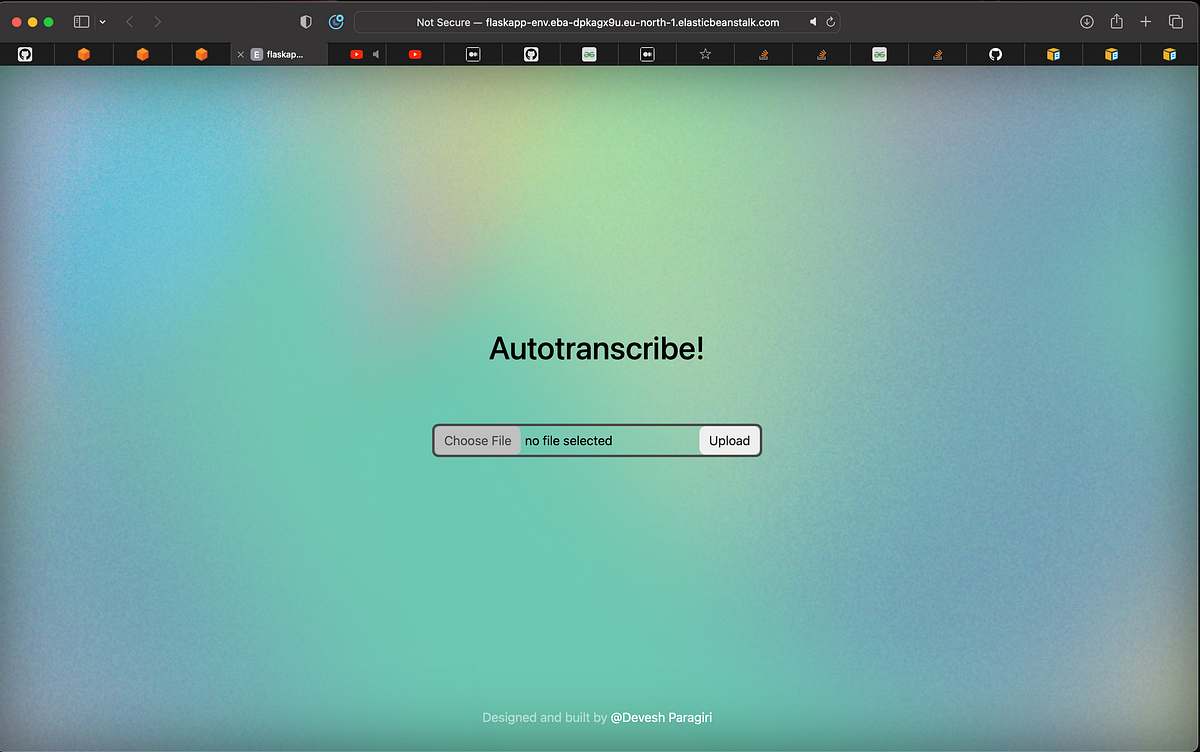Add a new tab with plus icon
The image size is (1200, 752).
click(1146, 22)
